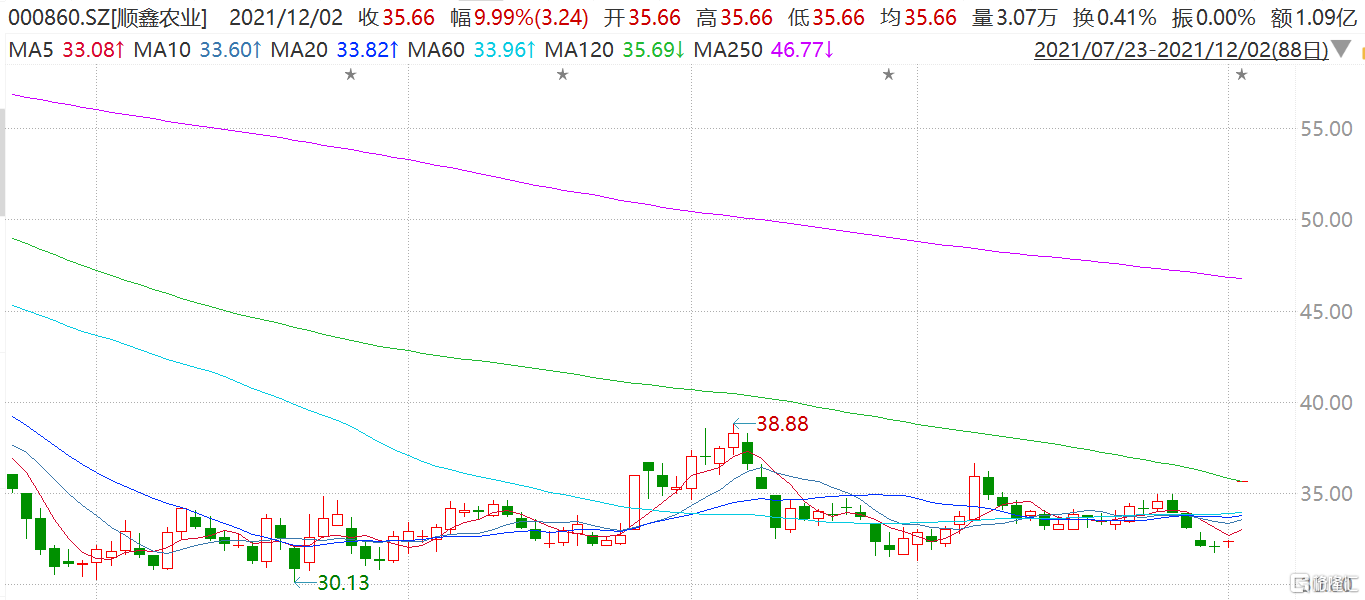The image size is (1365, 600).
Task: Click the third star event marker
Action: pyautogui.click(x=888, y=74)
